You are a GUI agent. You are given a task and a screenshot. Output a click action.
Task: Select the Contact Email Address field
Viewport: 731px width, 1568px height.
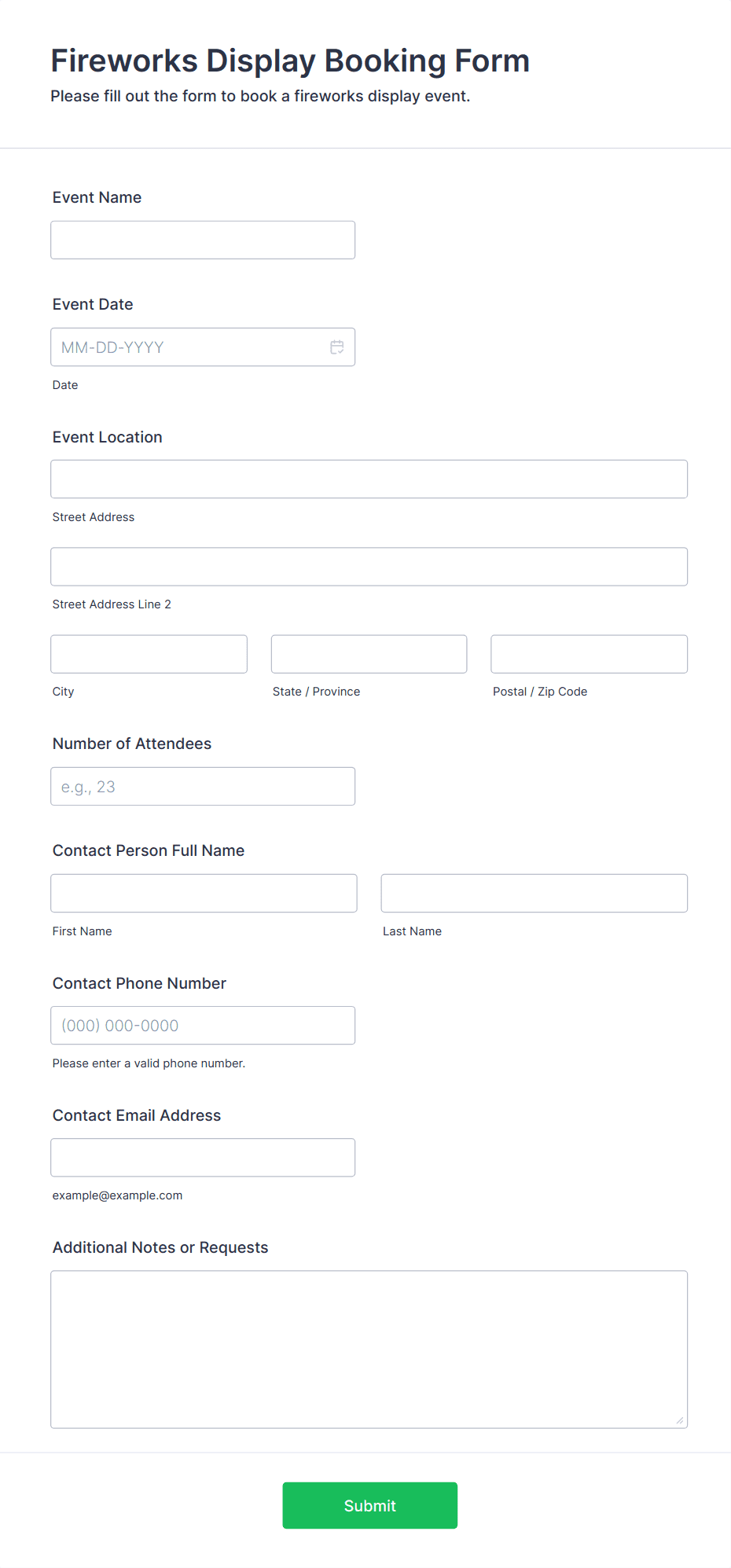point(203,1158)
